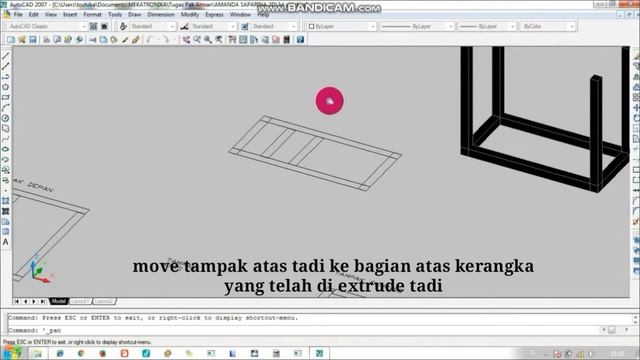Activate the Pan Realtime icon
The height and width of the screenshot is (360, 640).
[x=186, y=40]
